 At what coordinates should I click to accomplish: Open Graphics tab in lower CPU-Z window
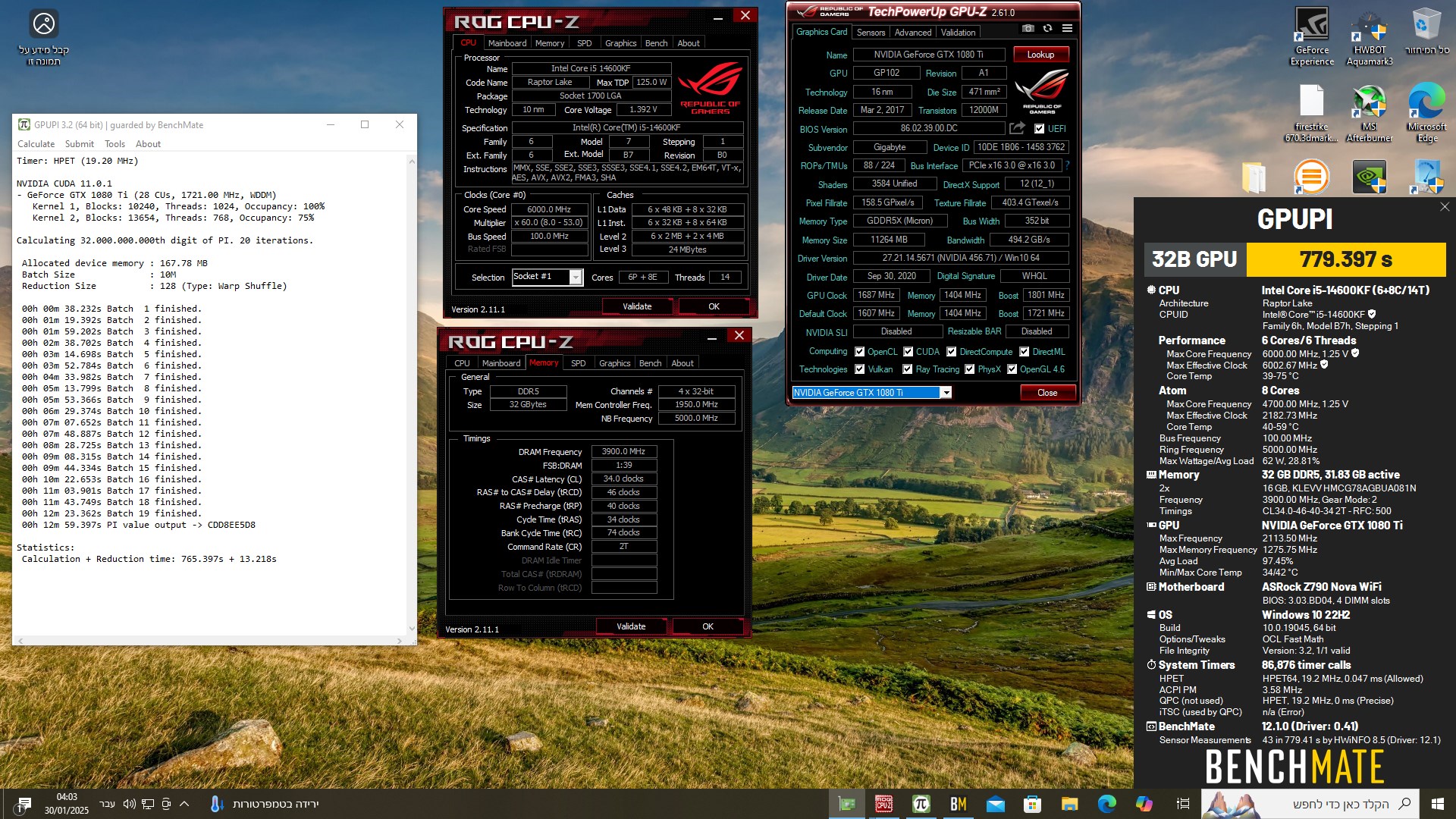tap(614, 363)
